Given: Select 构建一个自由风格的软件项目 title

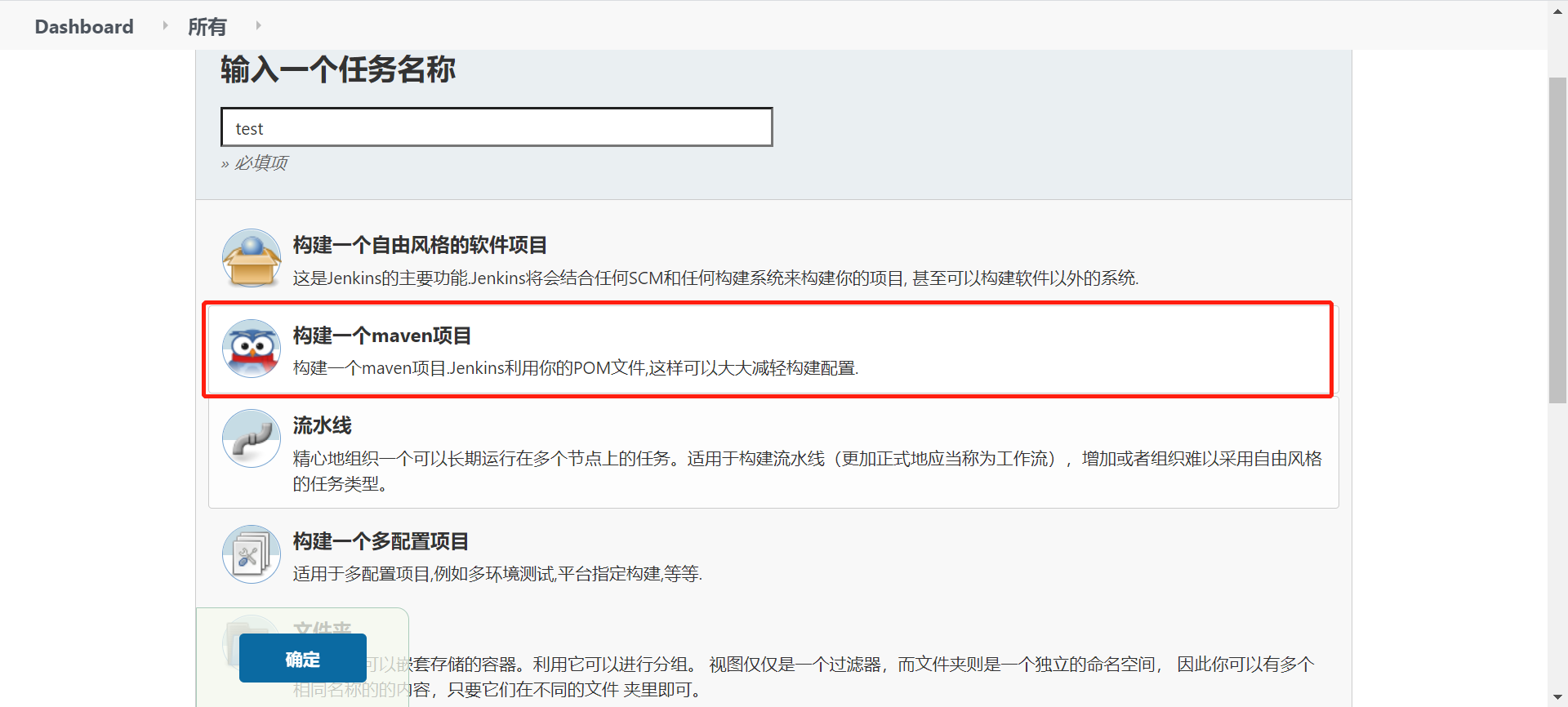Looking at the screenshot, I should click(420, 245).
